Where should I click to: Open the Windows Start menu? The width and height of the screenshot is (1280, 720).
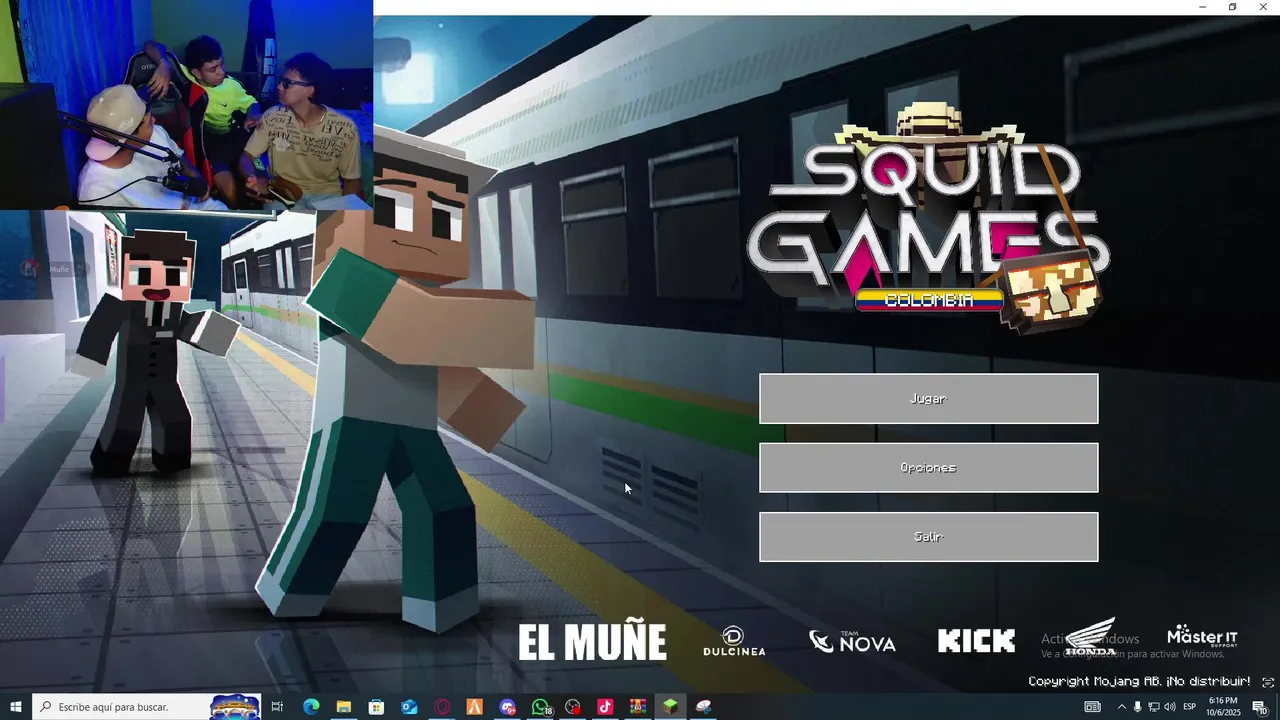click(x=16, y=707)
